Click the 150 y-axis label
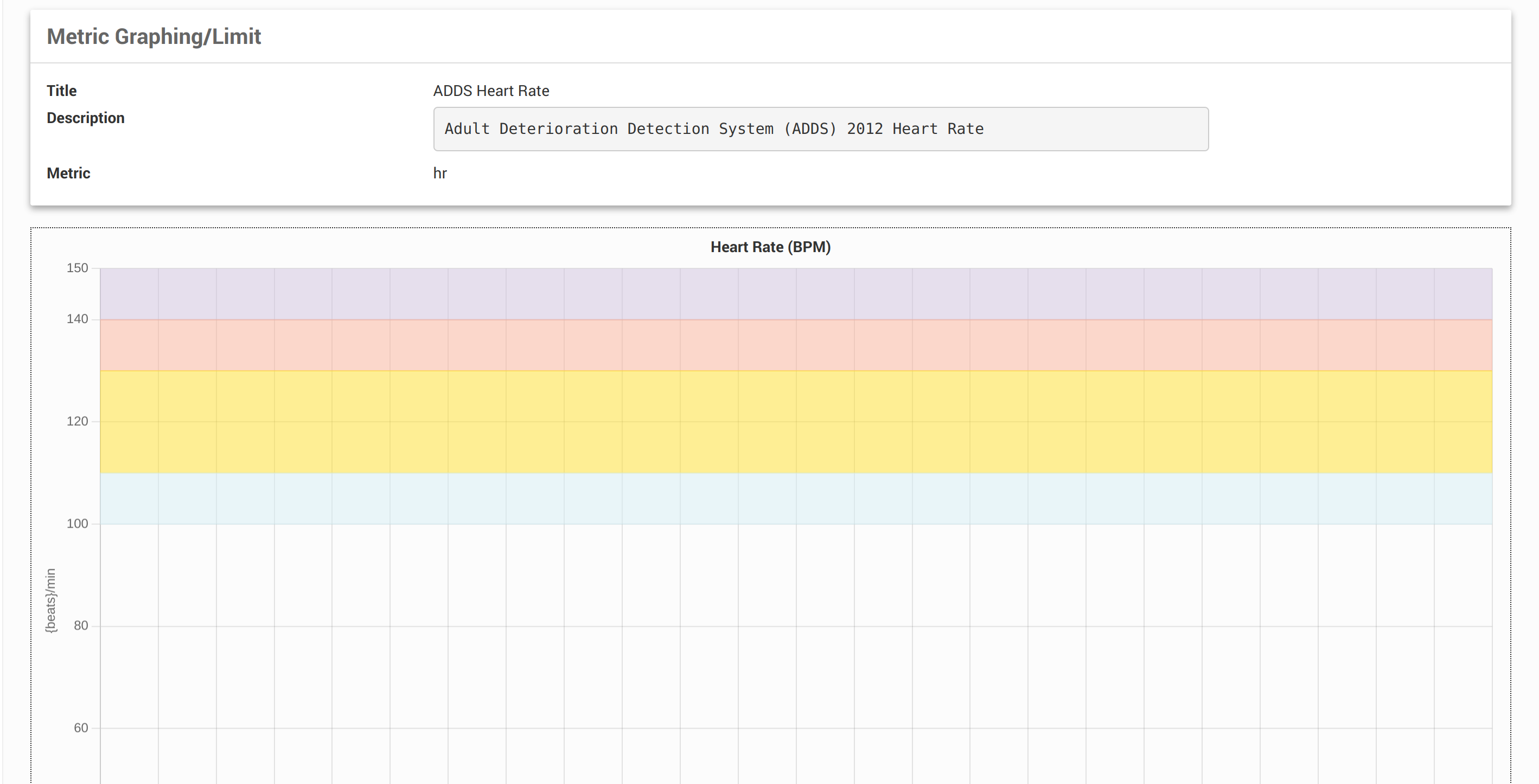 click(77, 268)
